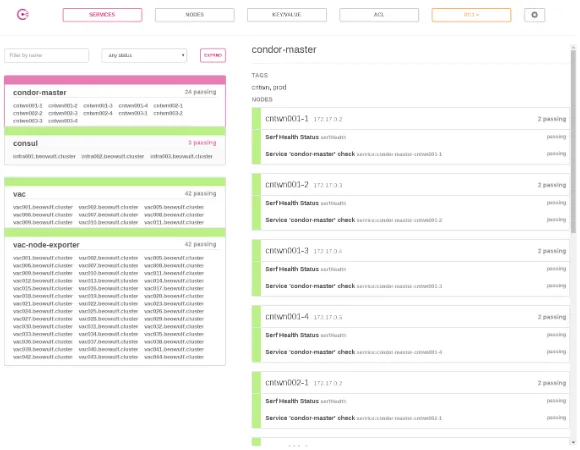The width and height of the screenshot is (580, 450).
Task: Click Service 'condor-master' check under cntwn001-3
Action: (310, 286)
